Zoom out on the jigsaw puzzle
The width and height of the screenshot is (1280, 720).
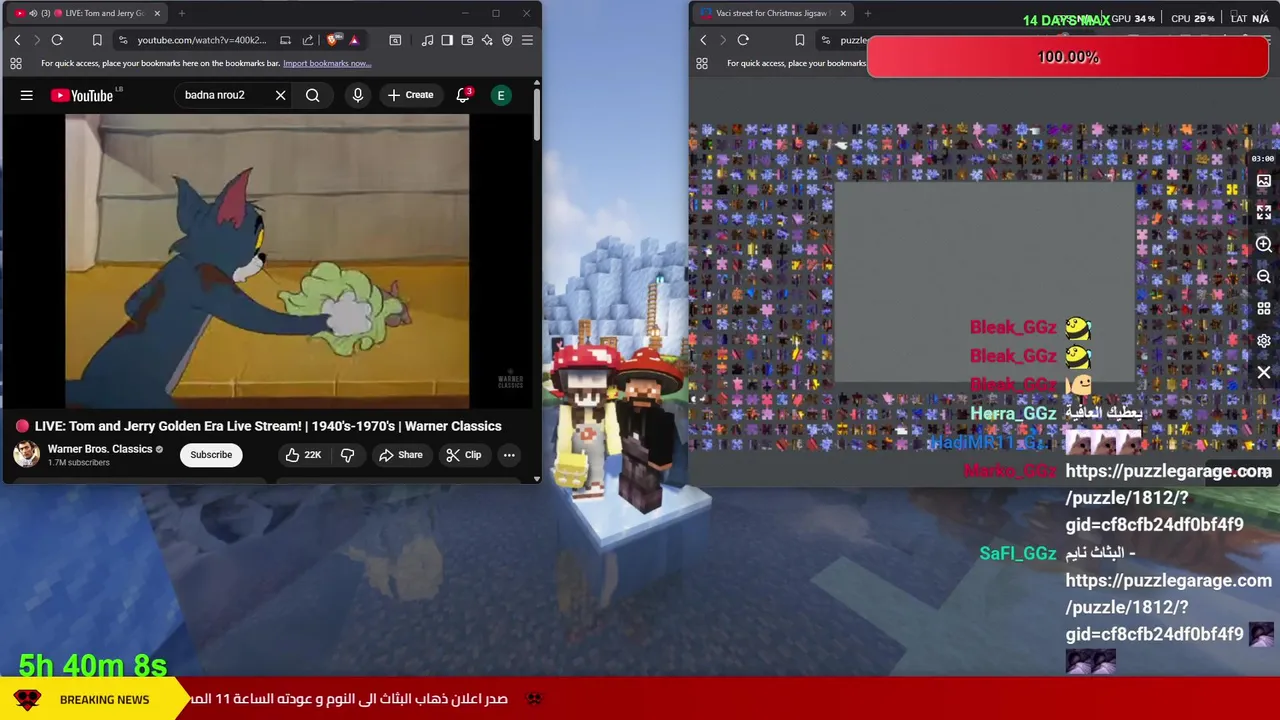pos(1264,277)
